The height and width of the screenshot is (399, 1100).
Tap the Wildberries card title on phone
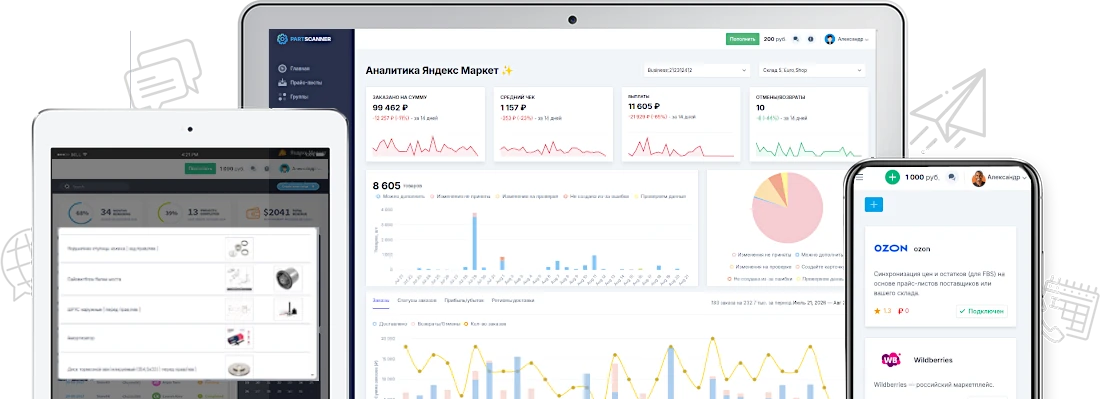[x=933, y=360]
